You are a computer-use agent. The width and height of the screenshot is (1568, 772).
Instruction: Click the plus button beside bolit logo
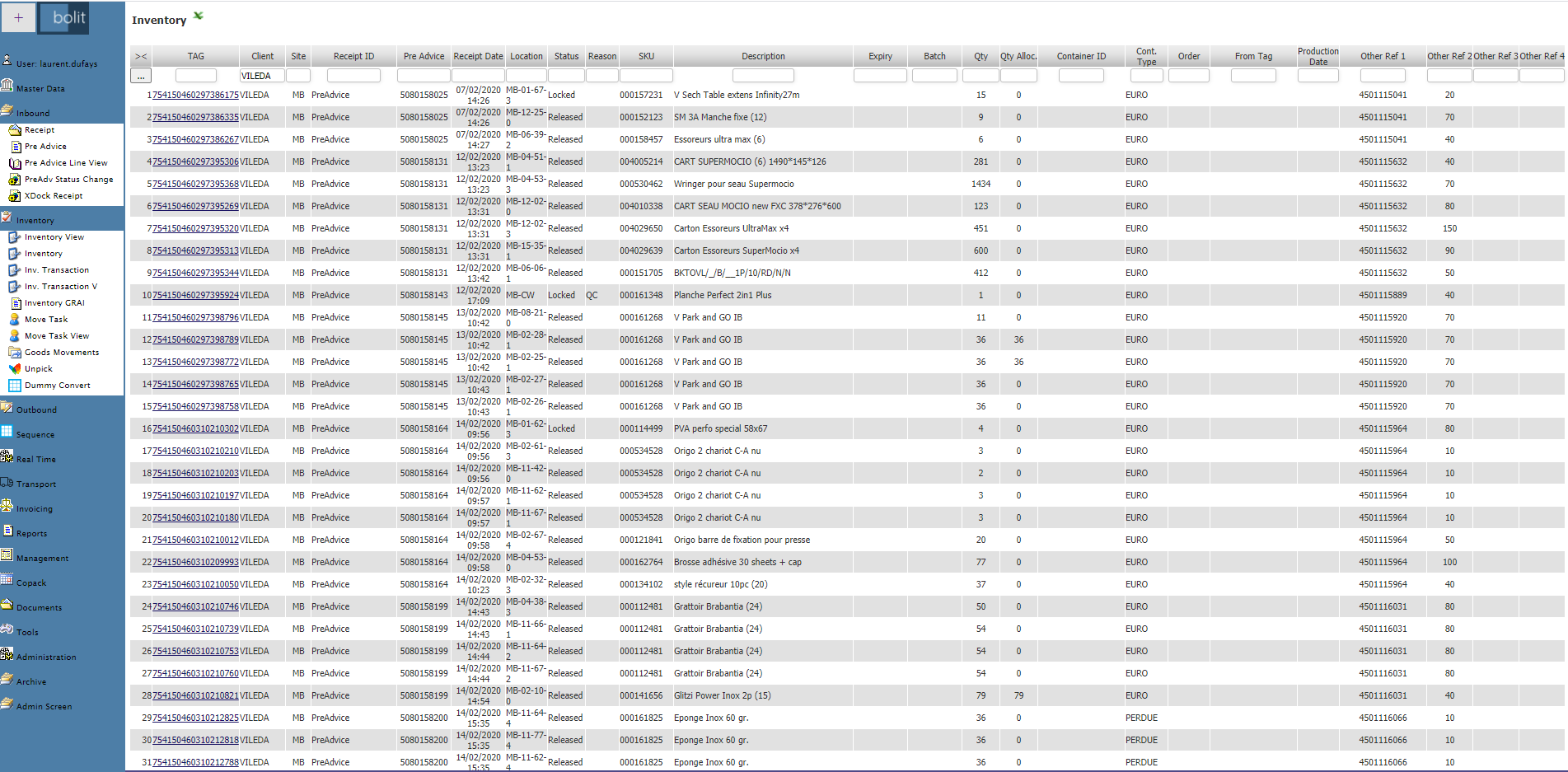pos(18,17)
